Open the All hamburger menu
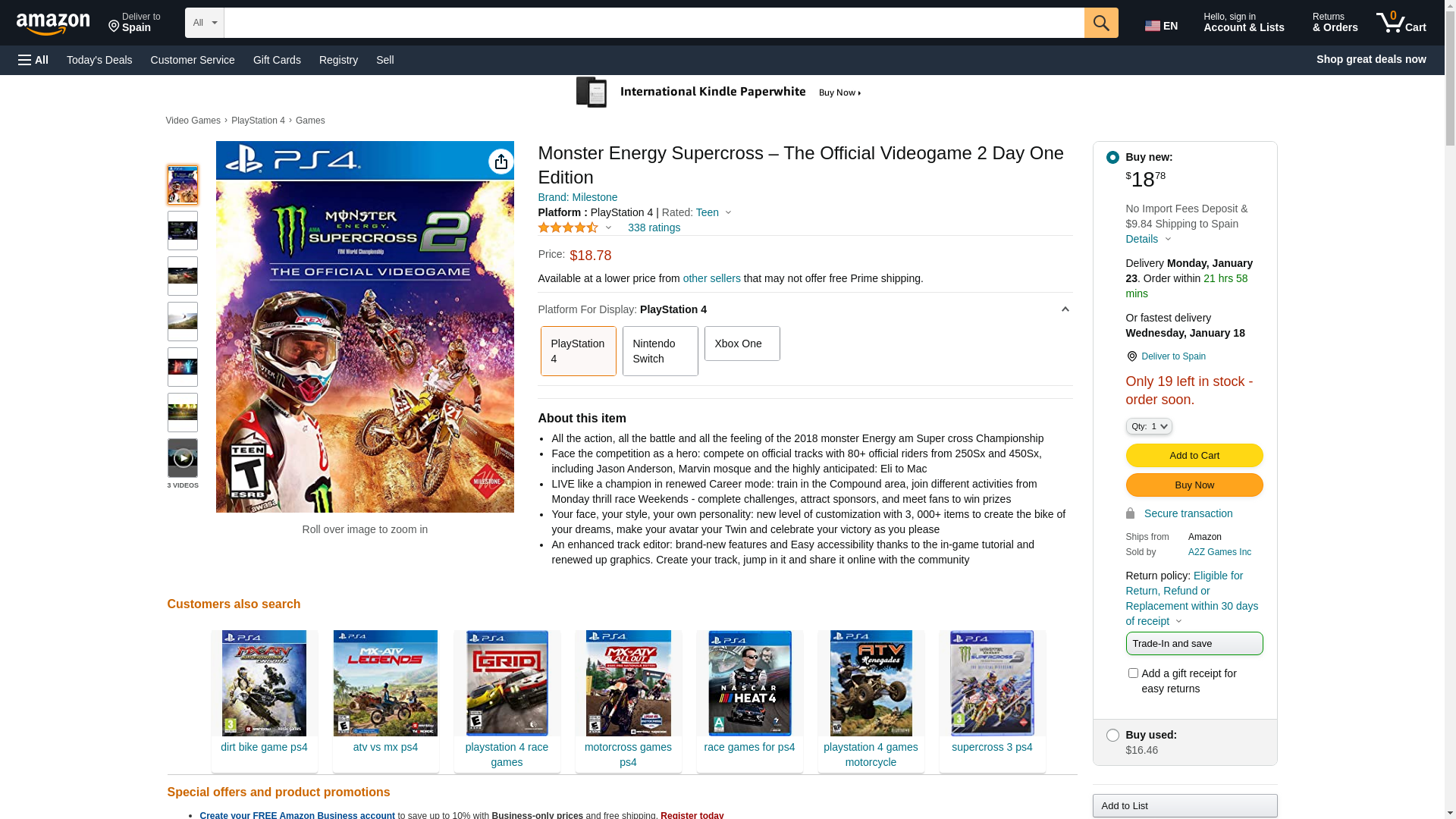The height and width of the screenshot is (819, 1456). pyautogui.click(x=33, y=60)
